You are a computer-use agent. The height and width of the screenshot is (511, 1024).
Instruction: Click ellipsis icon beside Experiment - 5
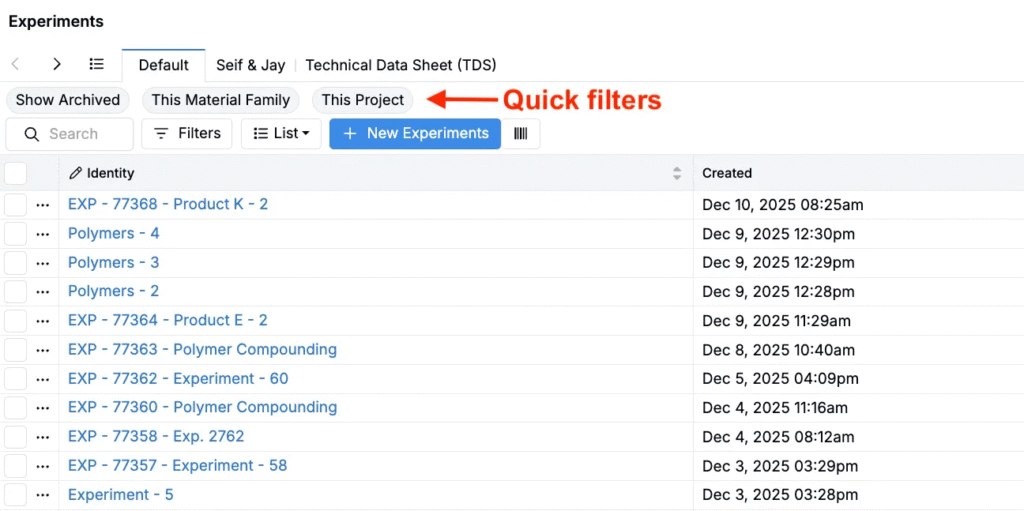[42, 495]
